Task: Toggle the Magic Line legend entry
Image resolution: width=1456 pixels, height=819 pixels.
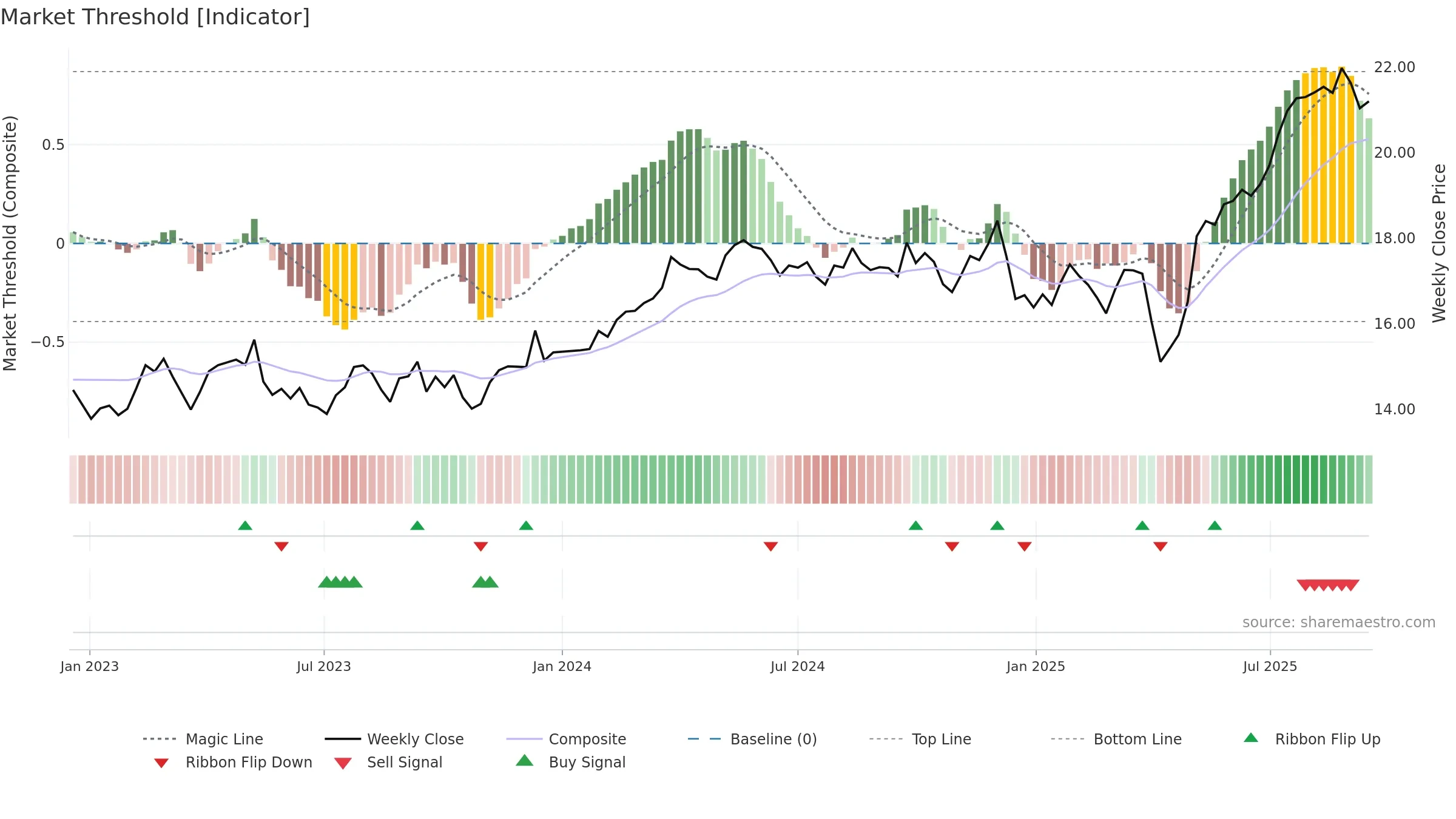Action: click(203, 739)
